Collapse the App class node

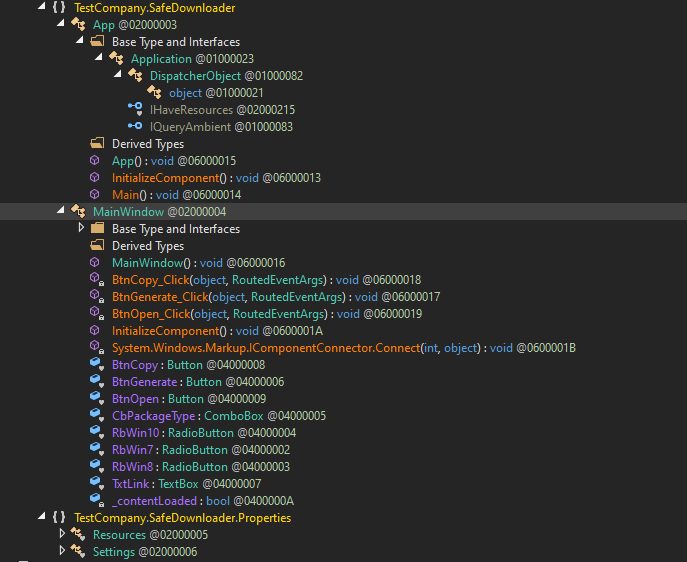62,24
